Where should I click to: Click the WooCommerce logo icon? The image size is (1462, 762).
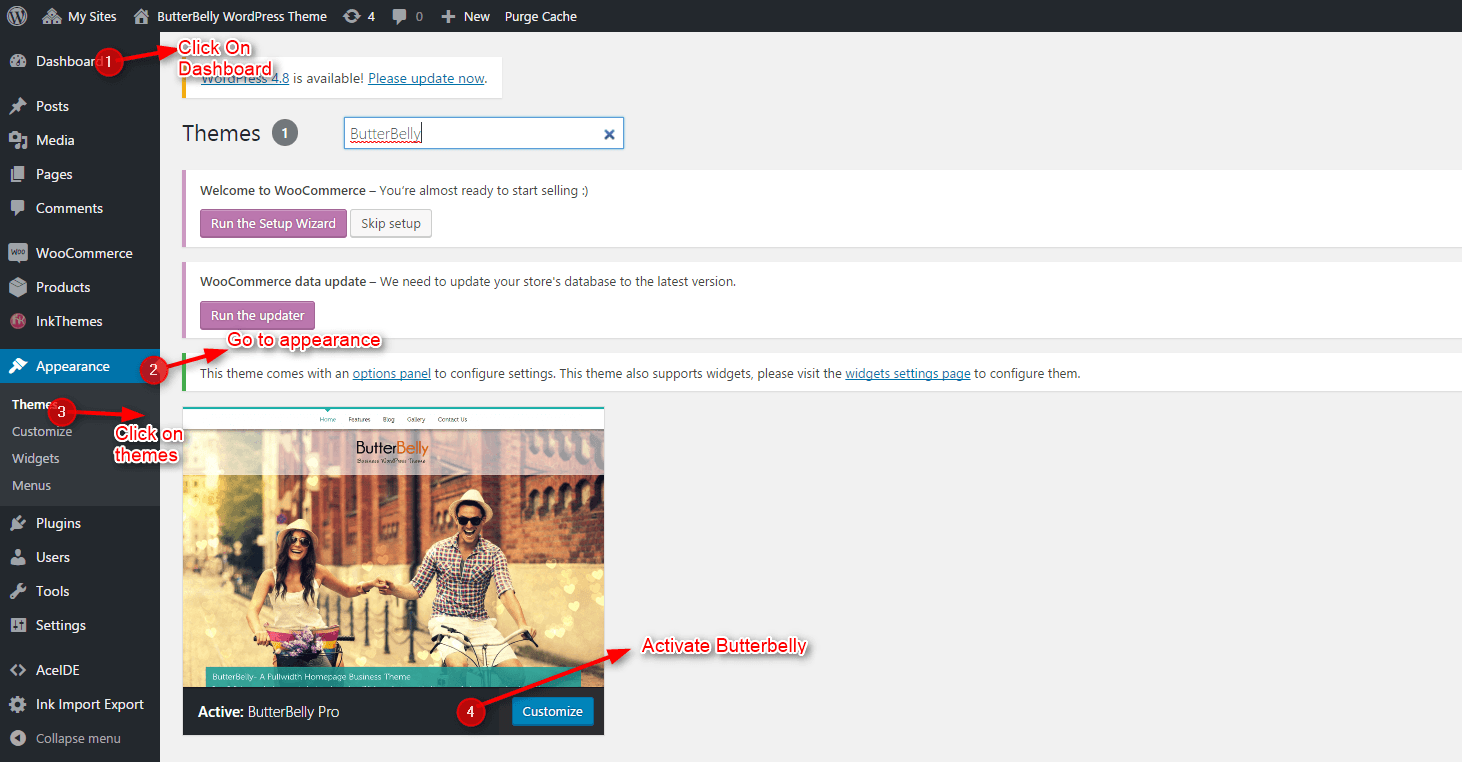[18, 253]
